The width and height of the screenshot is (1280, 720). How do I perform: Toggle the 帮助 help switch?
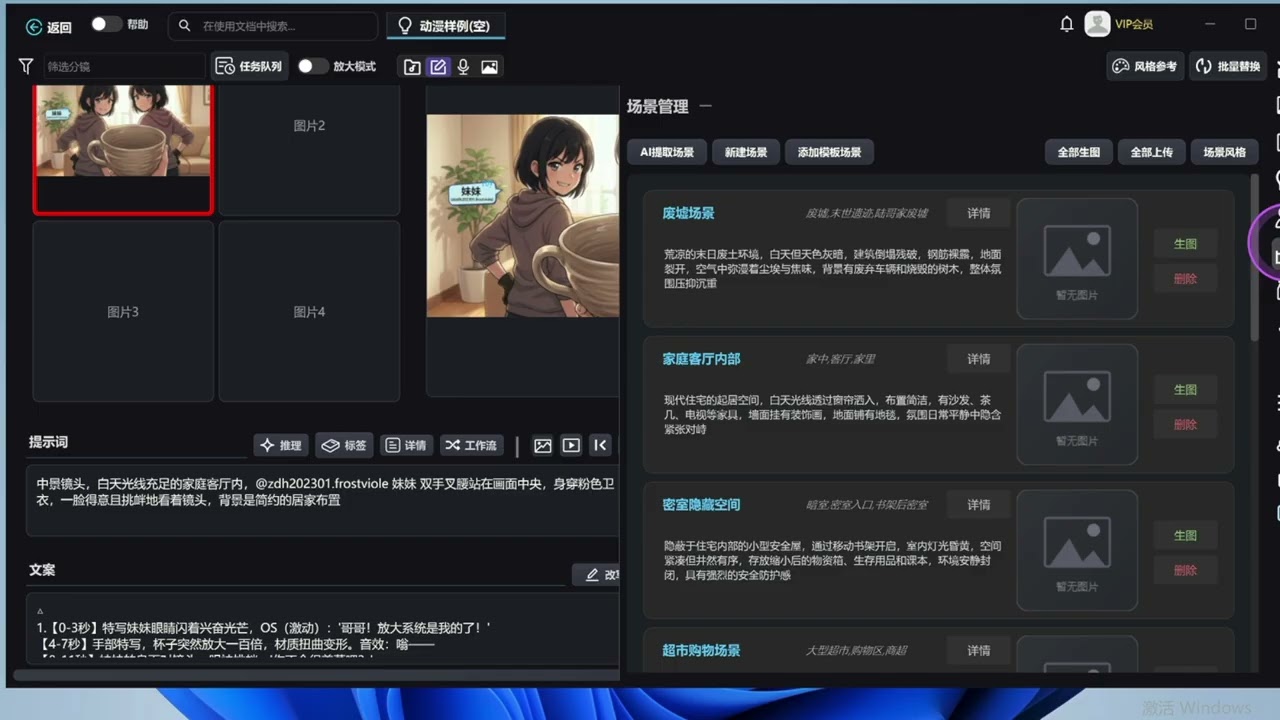coord(106,24)
